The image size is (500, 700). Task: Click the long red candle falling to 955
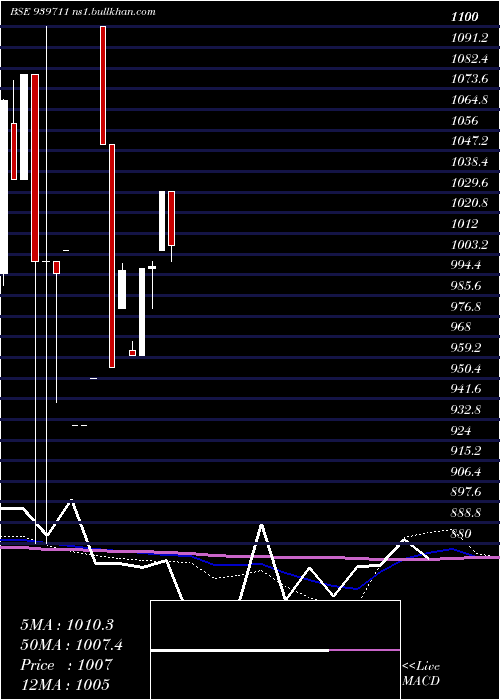tap(112, 256)
